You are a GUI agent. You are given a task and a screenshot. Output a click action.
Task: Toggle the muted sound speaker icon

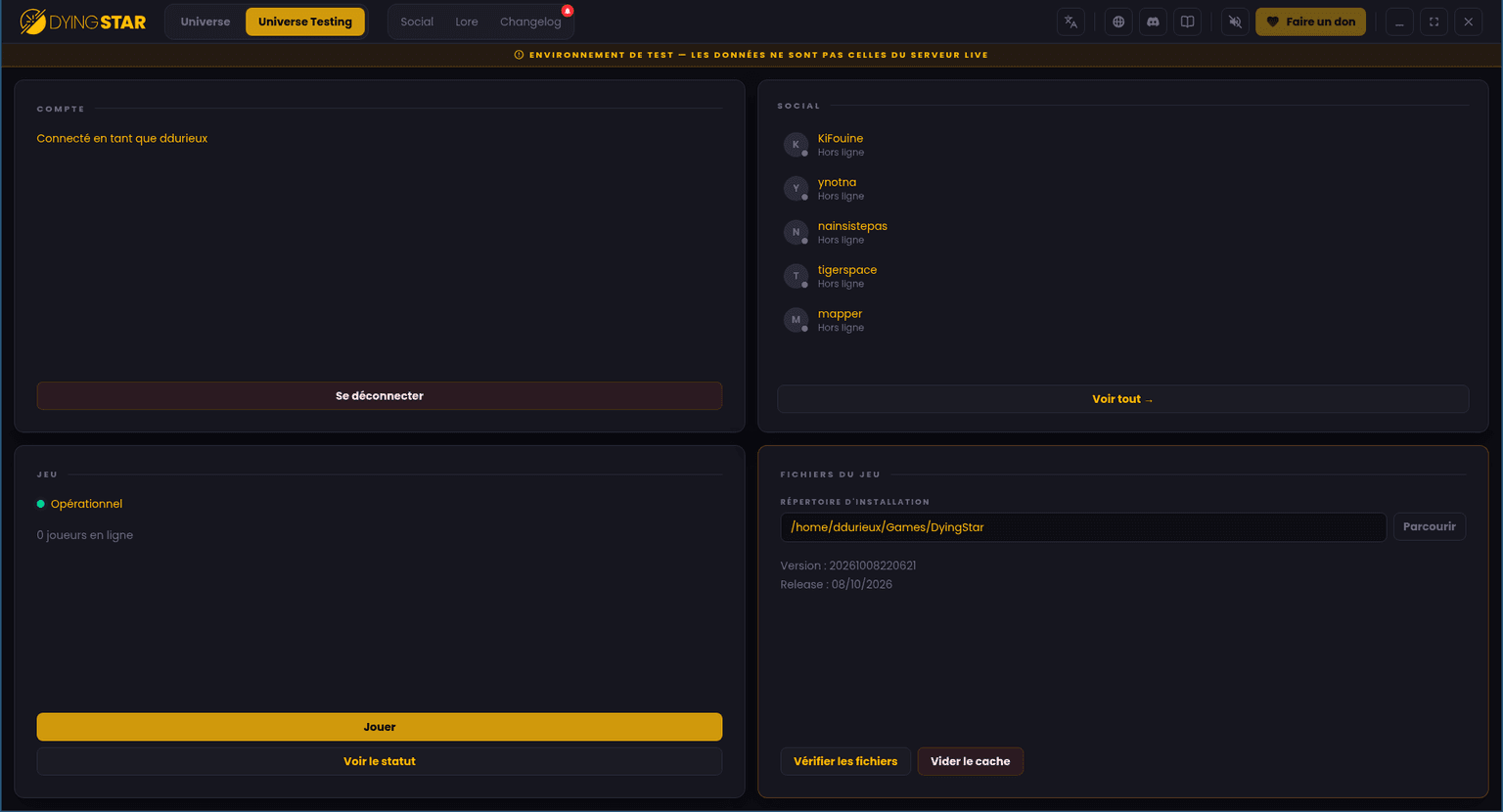[1235, 22]
